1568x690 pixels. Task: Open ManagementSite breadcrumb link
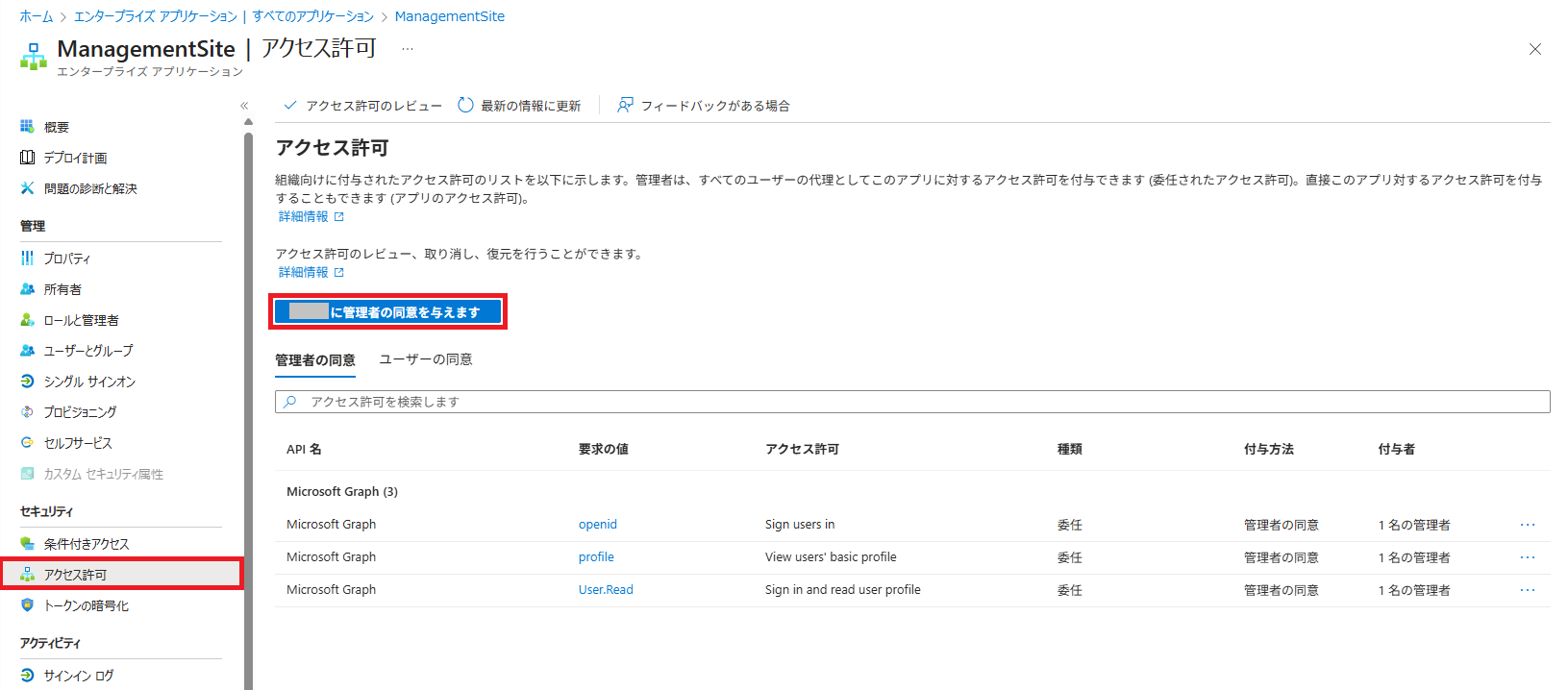[x=449, y=16]
